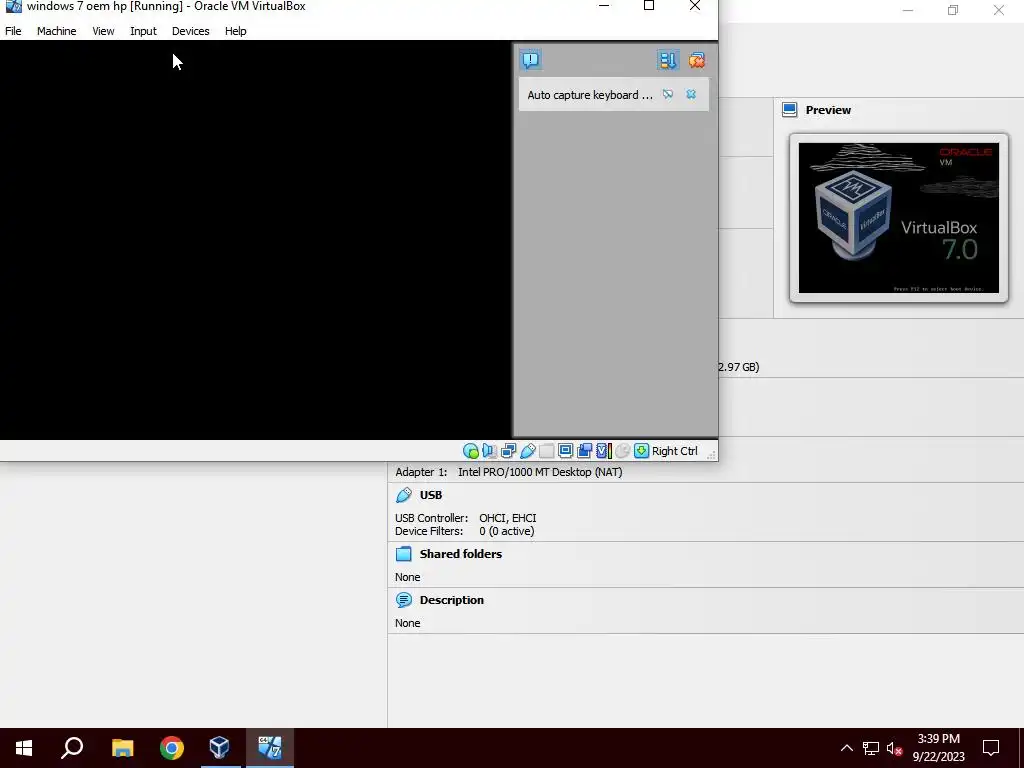
Task: Open the Devices menu
Action: point(191,31)
